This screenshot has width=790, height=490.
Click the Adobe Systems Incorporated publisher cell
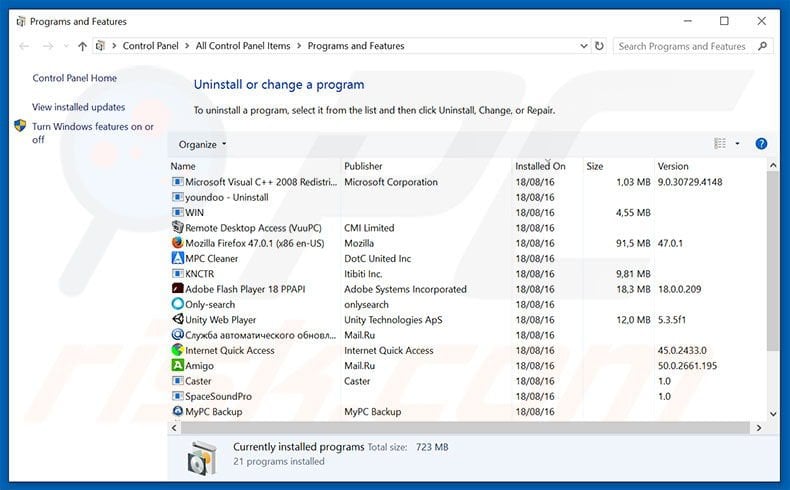pyautogui.click(x=406, y=289)
